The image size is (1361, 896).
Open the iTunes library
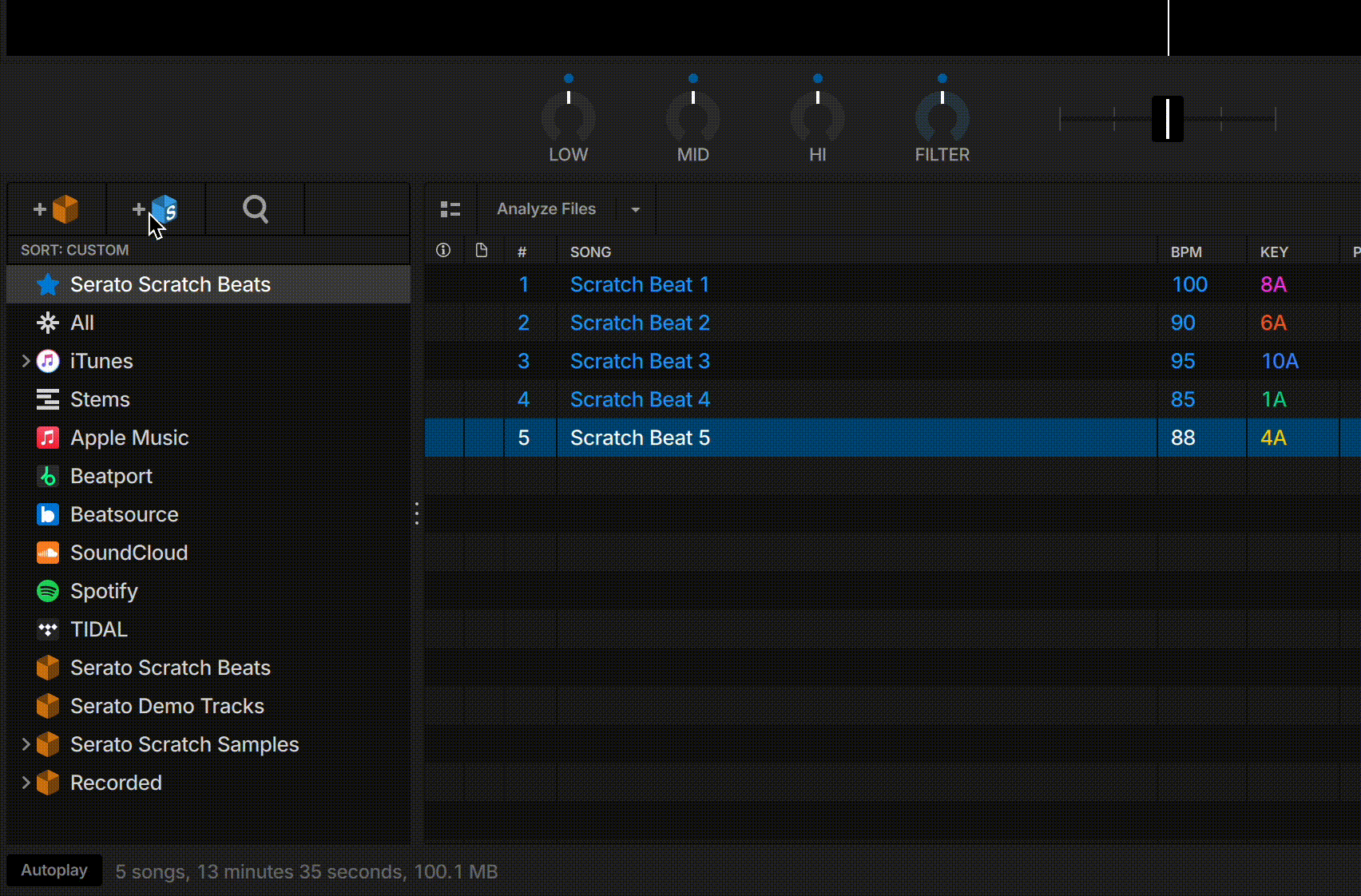pos(208,361)
